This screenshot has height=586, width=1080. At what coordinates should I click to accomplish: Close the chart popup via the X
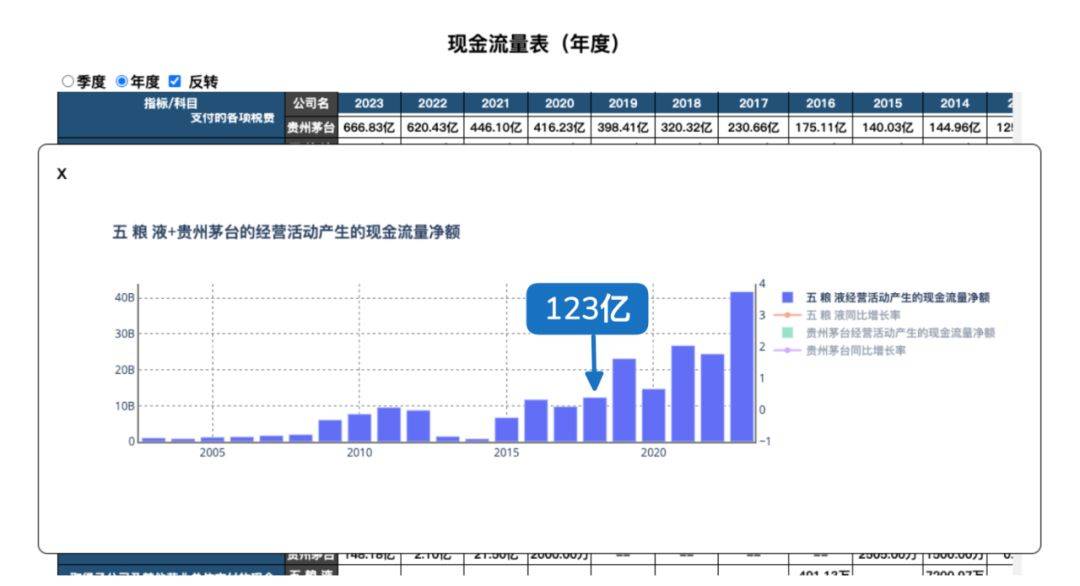[x=62, y=173]
